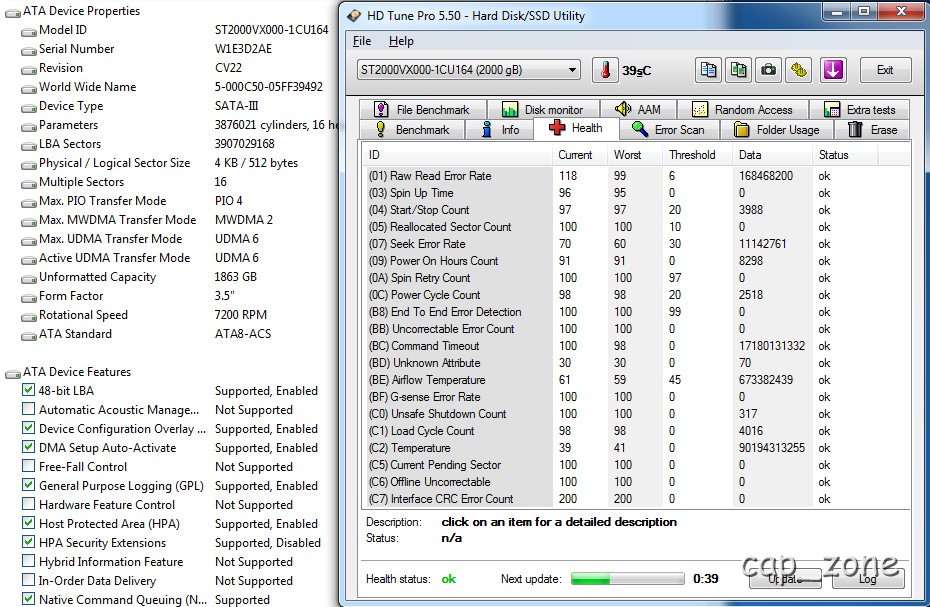Click the drive icon beside Model ID
This screenshot has width=930, height=607.
(28, 31)
